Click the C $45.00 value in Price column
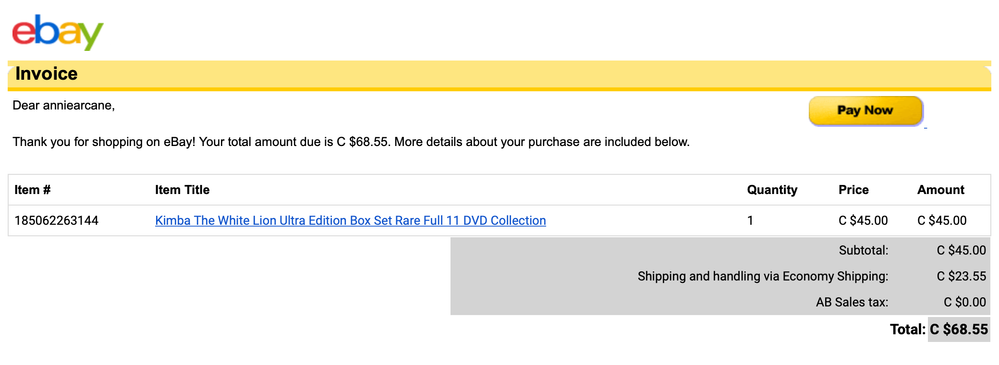The width and height of the screenshot is (999, 365). coord(863,221)
